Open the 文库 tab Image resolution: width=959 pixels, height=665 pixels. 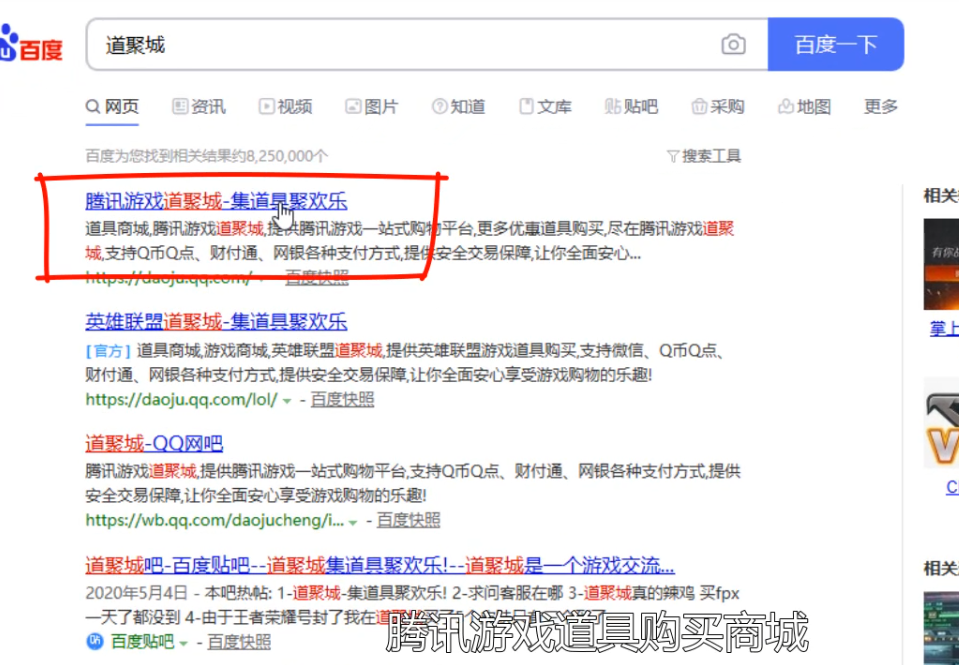tap(546, 106)
